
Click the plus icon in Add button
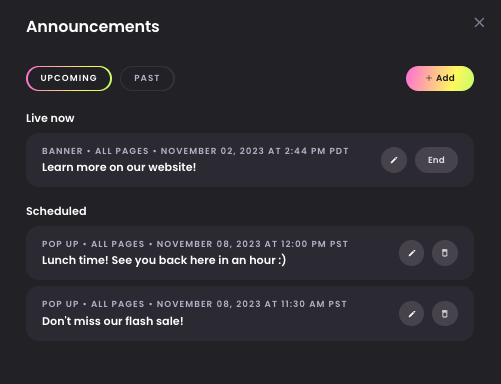pos(429,78)
